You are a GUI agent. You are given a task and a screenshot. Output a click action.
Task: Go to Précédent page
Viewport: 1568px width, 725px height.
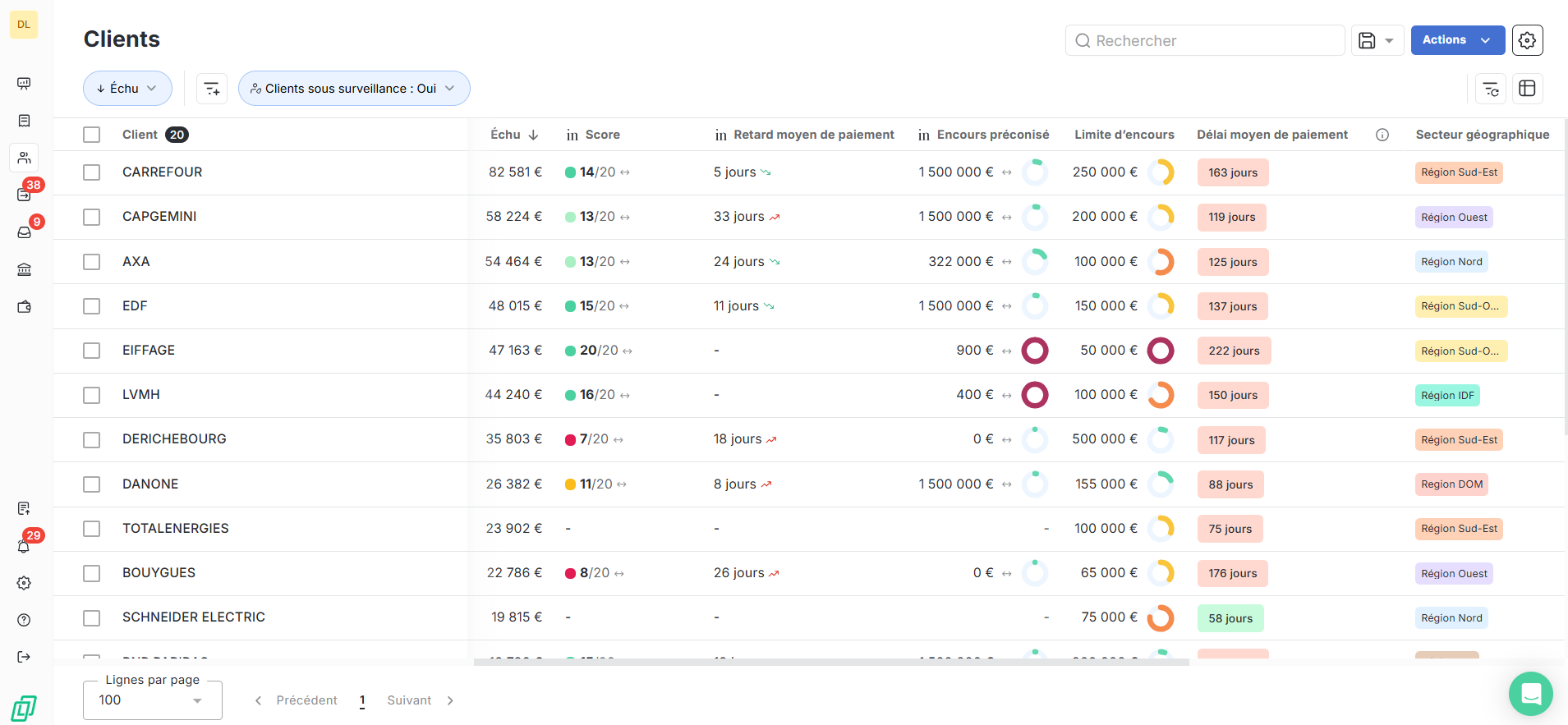pos(297,700)
